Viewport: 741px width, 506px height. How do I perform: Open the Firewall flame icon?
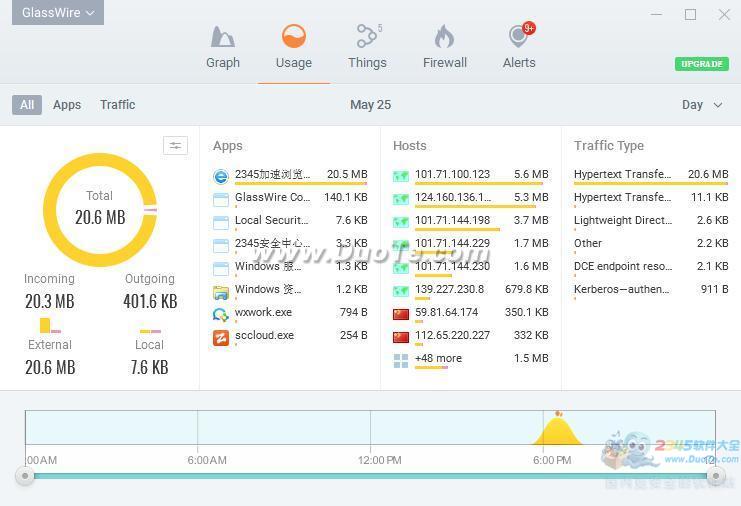click(444, 36)
